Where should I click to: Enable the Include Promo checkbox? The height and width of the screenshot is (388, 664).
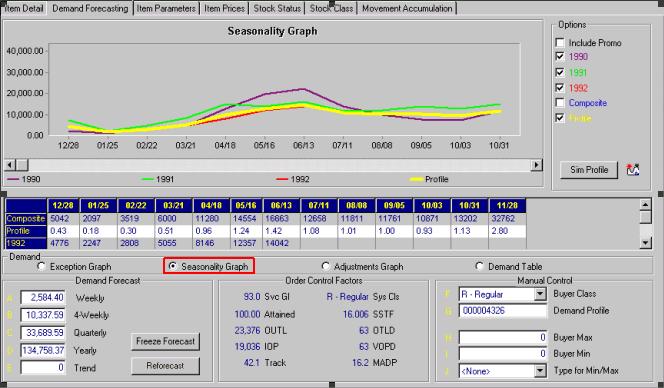tap(560, 43)
